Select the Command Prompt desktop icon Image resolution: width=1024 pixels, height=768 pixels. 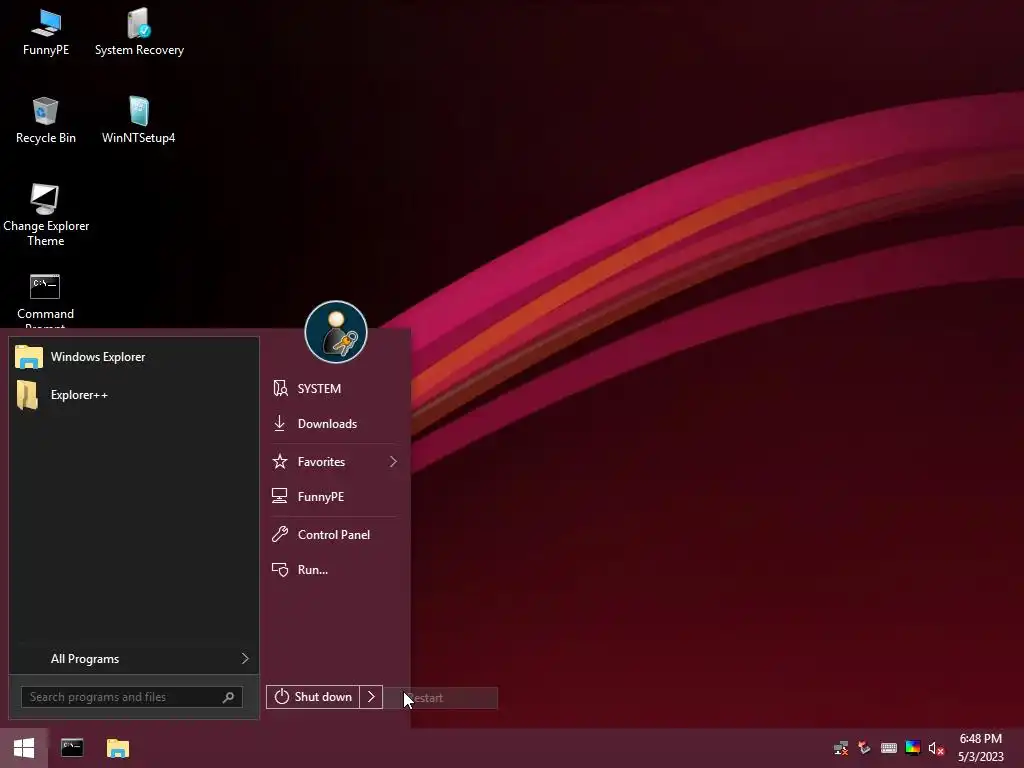[x=45, y=300]
